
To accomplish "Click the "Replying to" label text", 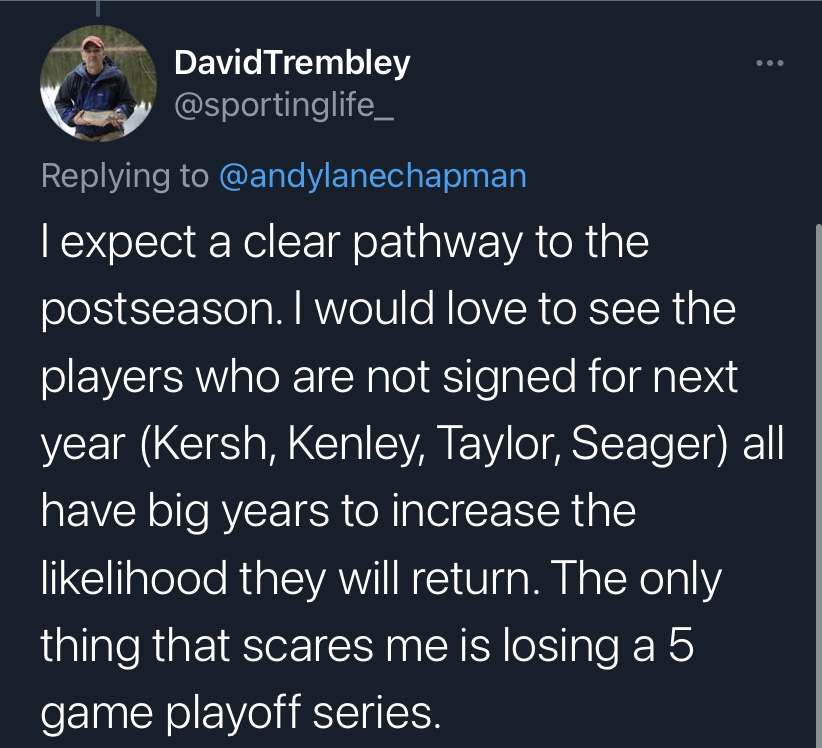I will pyautogui.click(x=124, y=175).
